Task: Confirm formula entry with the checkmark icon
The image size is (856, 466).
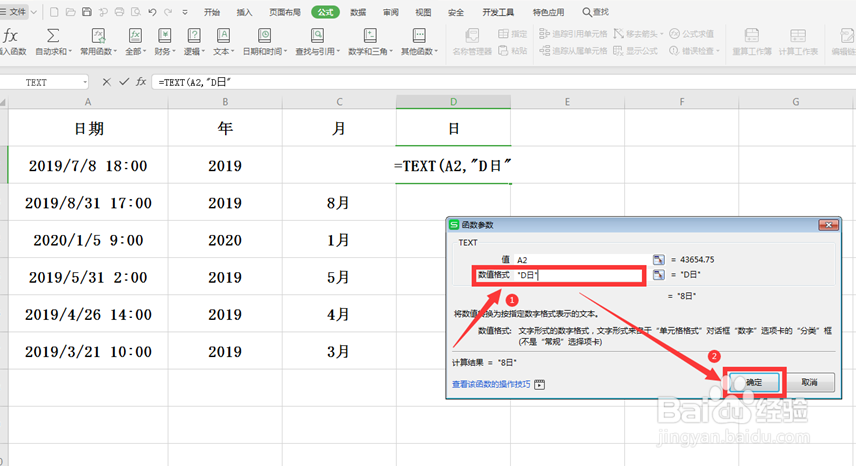Action: [124, 82]
